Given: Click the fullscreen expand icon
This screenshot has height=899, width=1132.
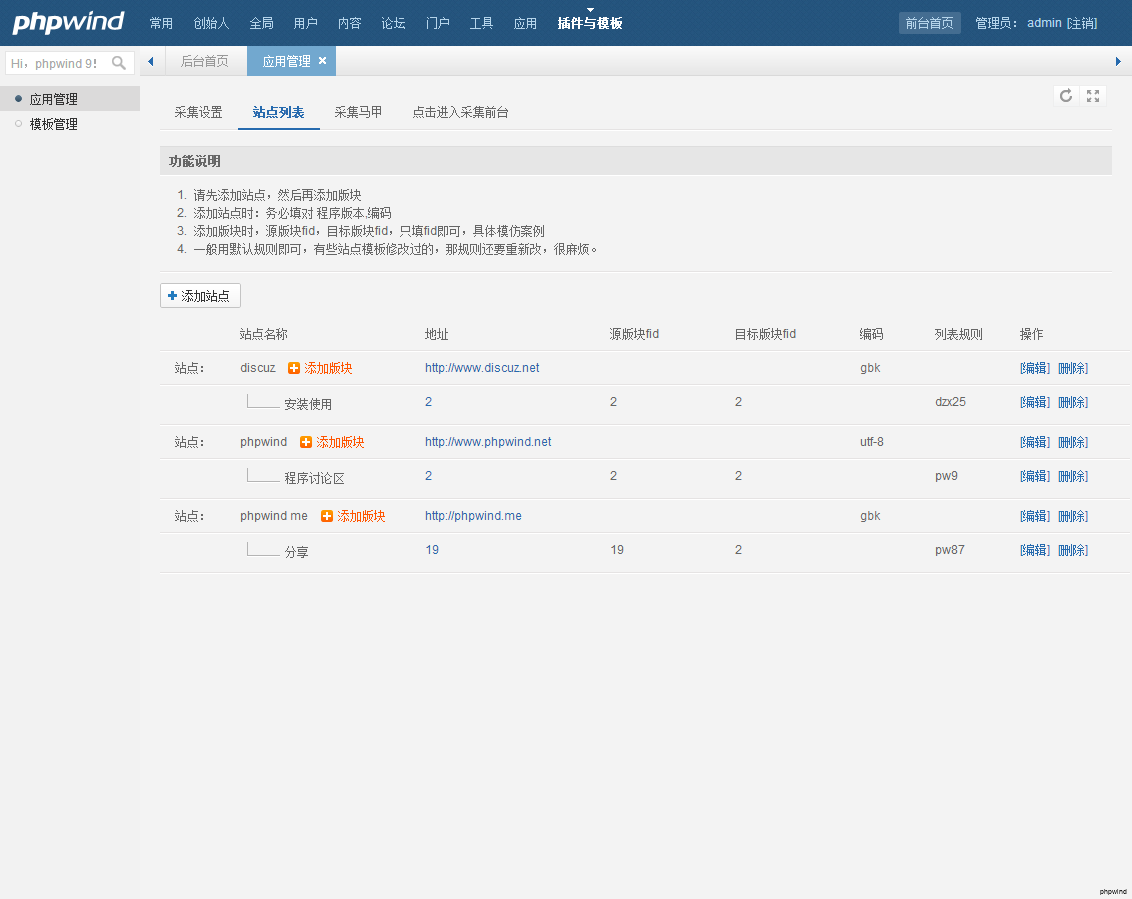Looking at the screenshot, I should [x=1093, y=95].
